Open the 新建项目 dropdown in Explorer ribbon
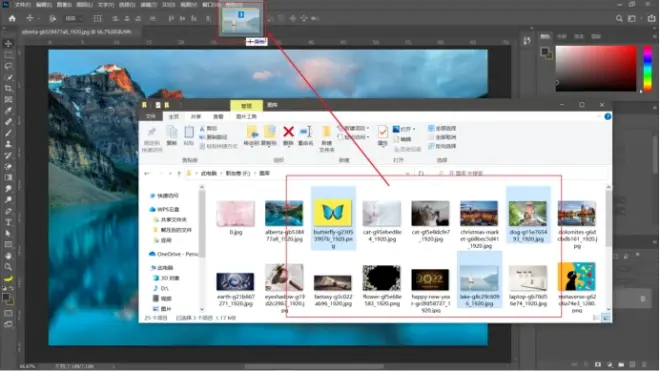 click(x=354, y=128)
